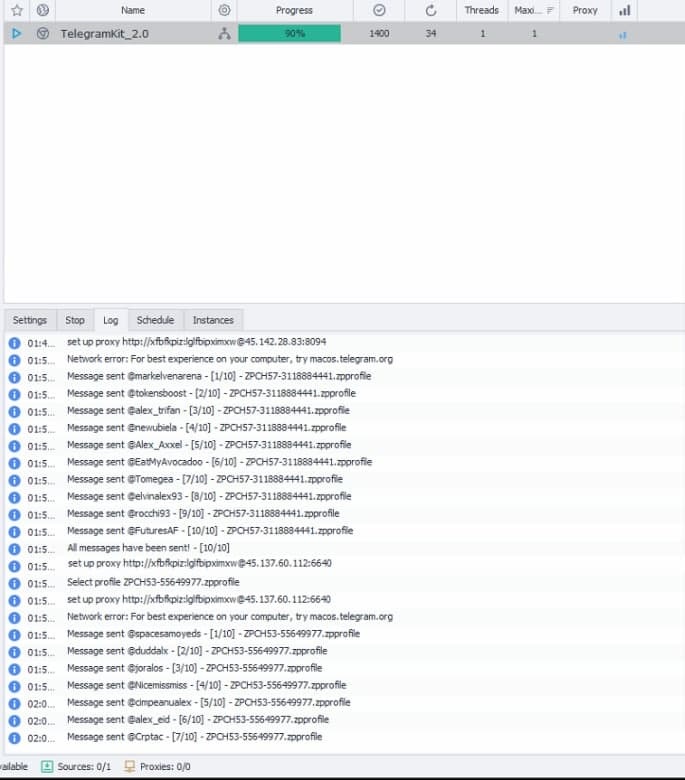Select log line 'Message sent @cimpeanualex - [5/10]'

pyautogui.click(x=209, y=702)
